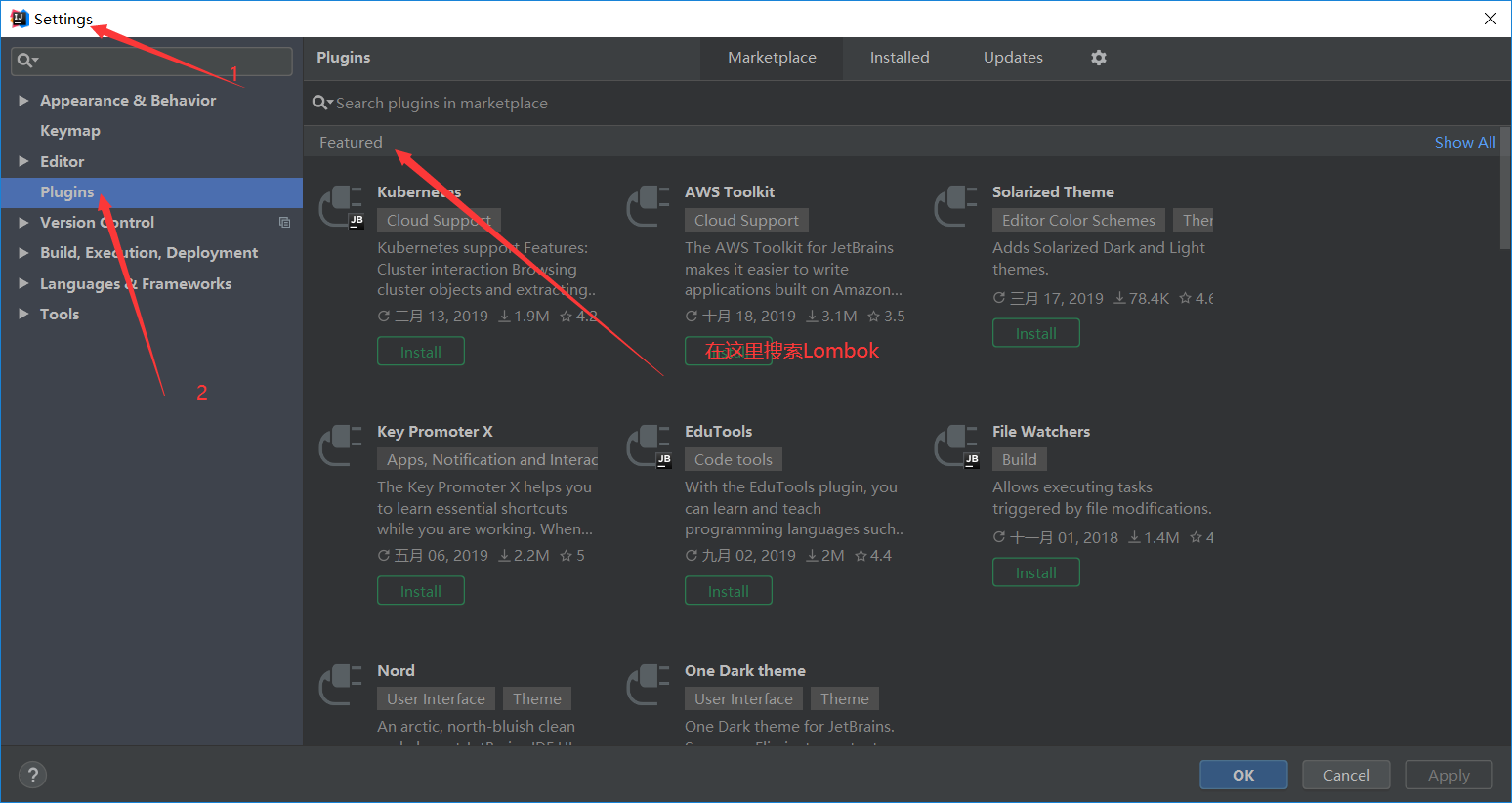This screenshot has height=803, width=1512.
Task: Close the Settings dialog window
Action: [1490, 19]
